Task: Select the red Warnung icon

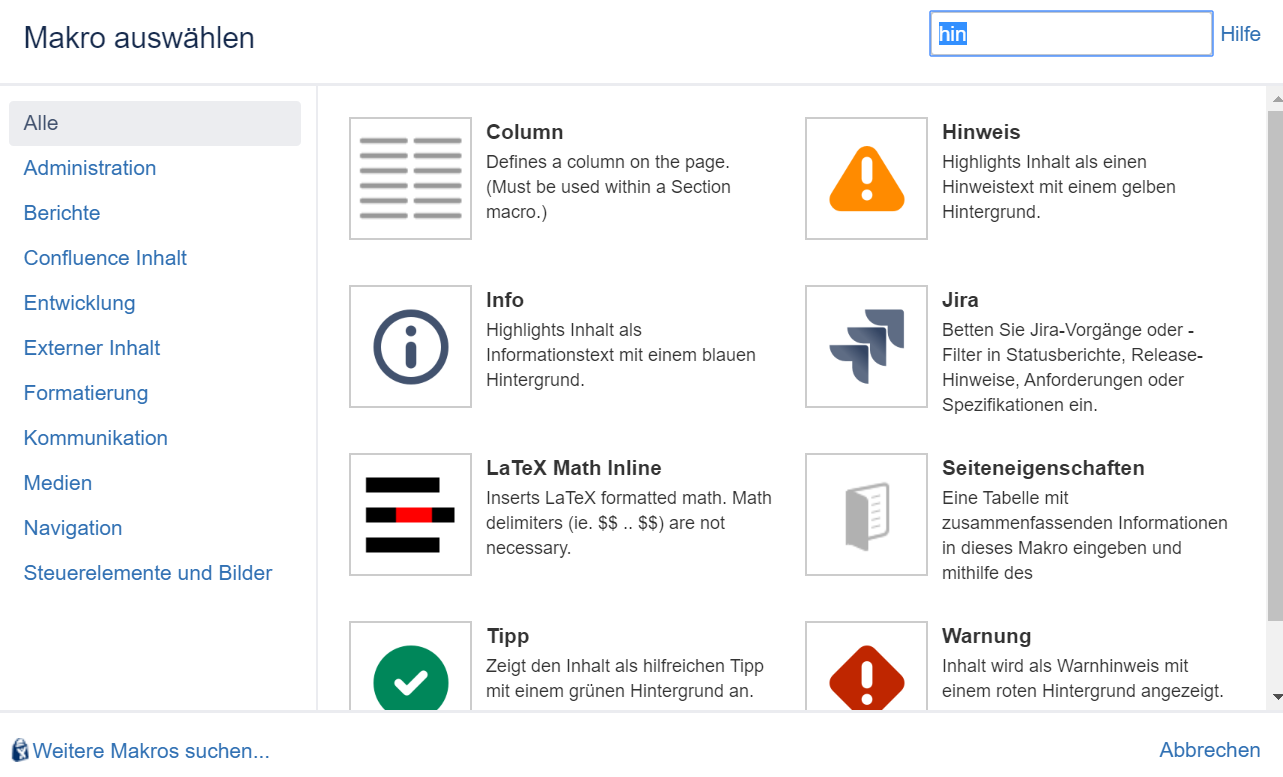Action: tap(866, 670)
